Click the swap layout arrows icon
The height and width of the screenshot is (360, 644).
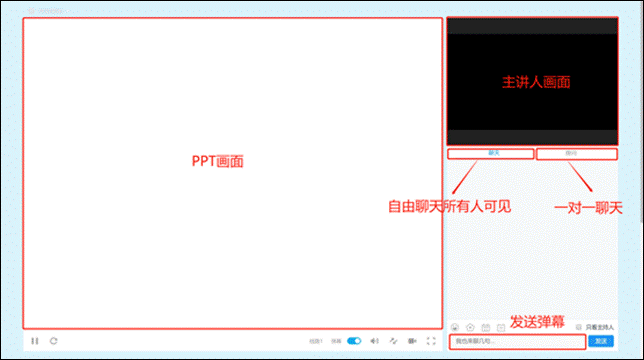tap(393, 341)
